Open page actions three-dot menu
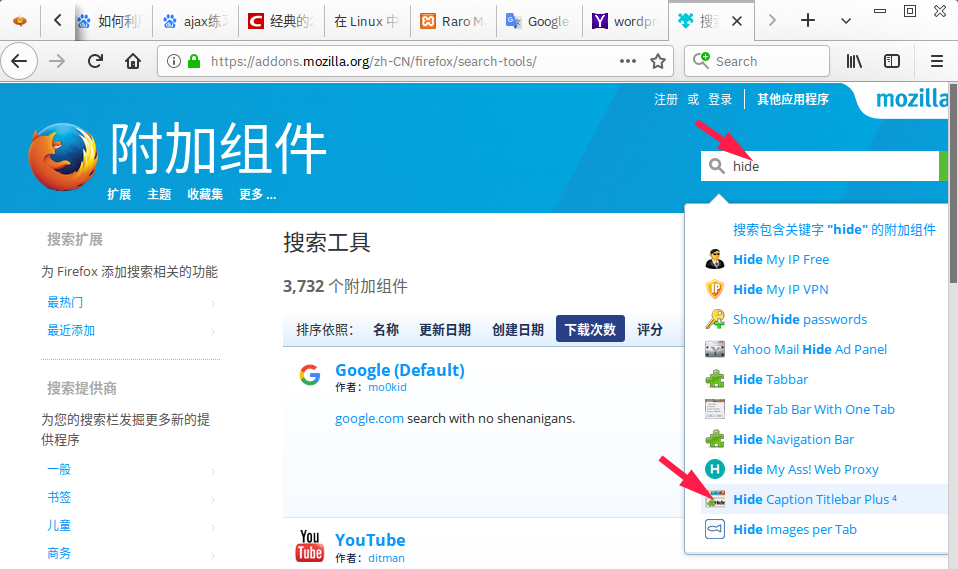 click(x=627, y=61)
